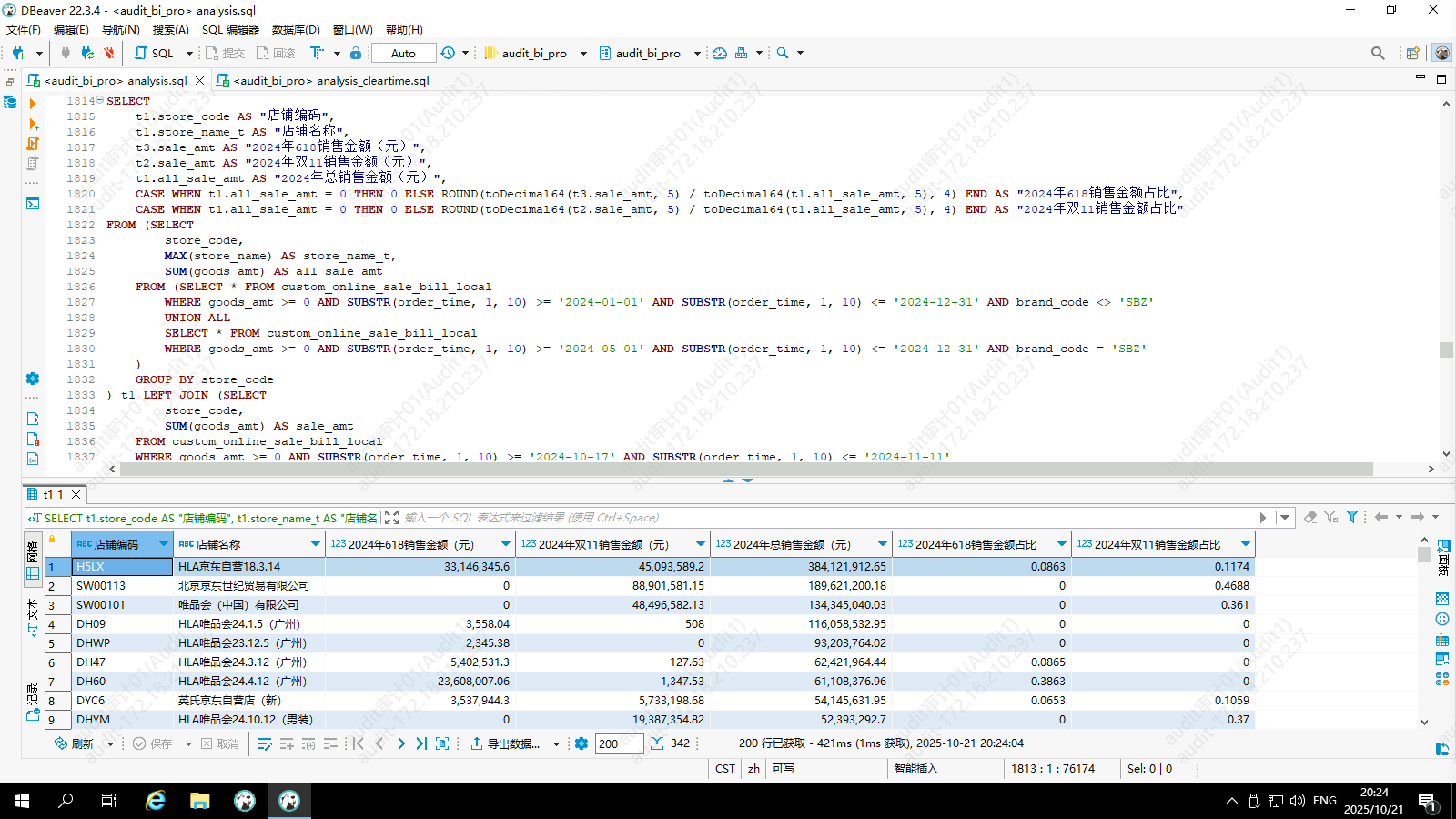The height and width of the screenshot is (819, 1456).
Task: Click the blue filter funnel icon
Action: tap(1352, 517)
